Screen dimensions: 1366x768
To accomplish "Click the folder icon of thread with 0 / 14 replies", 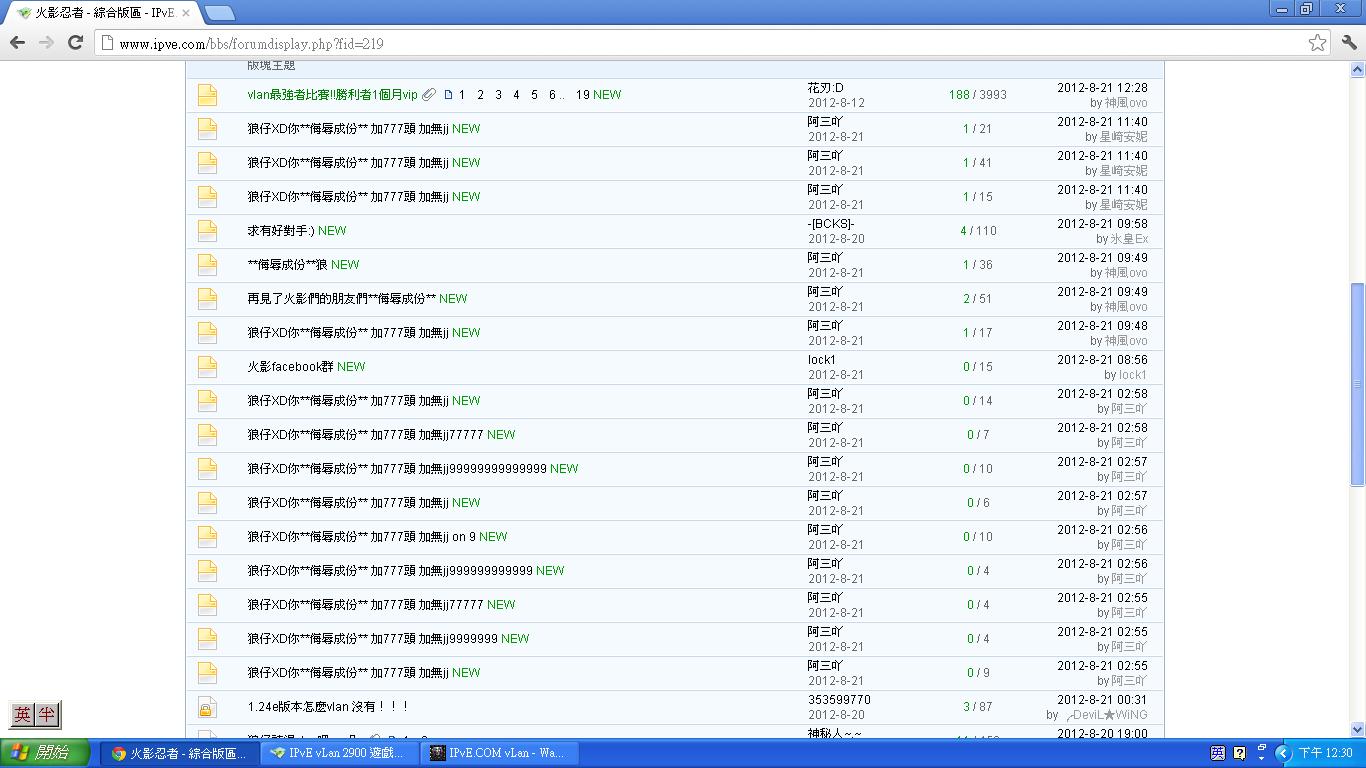I will (207, 401).
